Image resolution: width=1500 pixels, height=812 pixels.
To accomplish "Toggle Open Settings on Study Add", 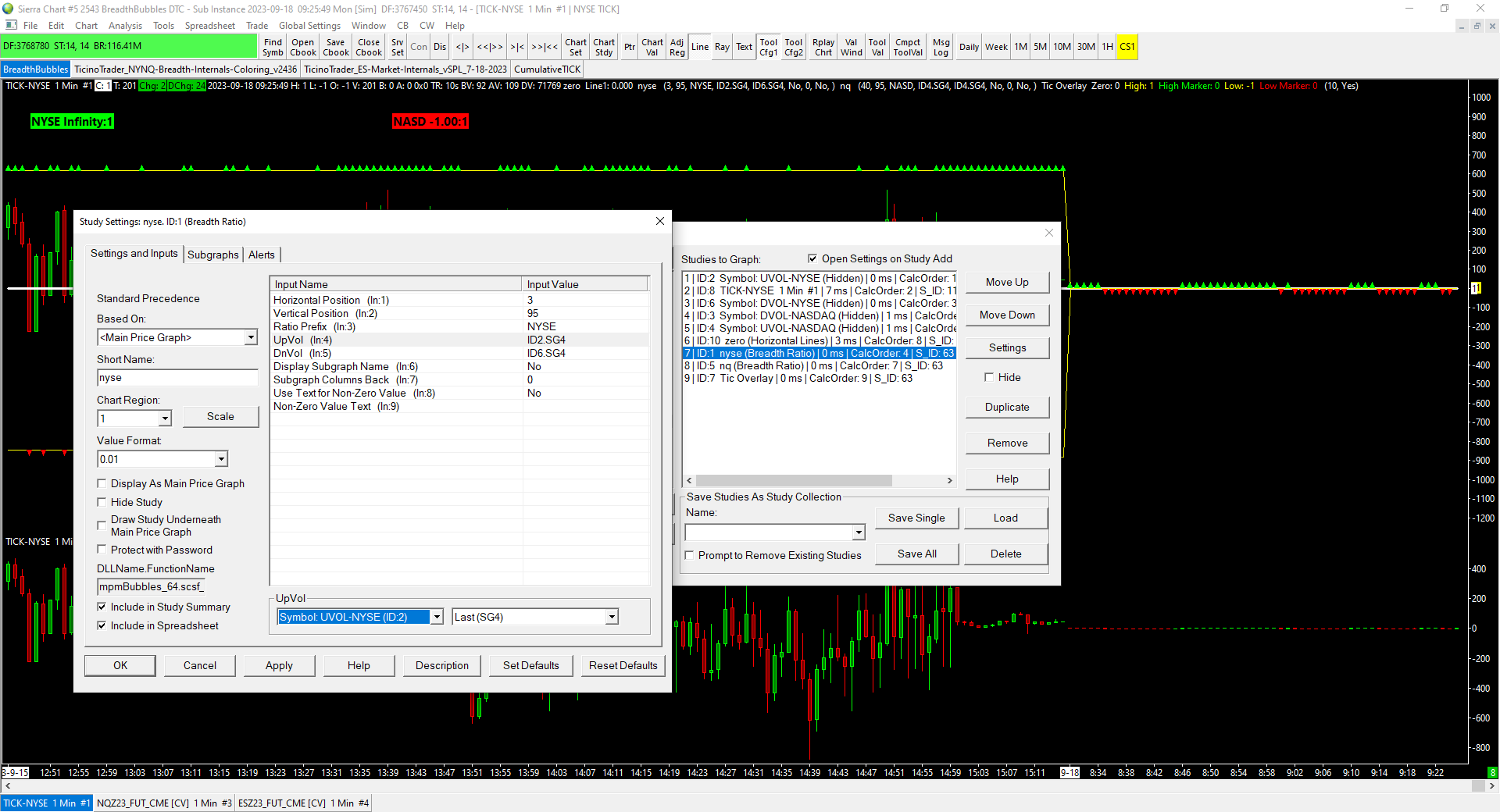I will click(x=812, y=258).
